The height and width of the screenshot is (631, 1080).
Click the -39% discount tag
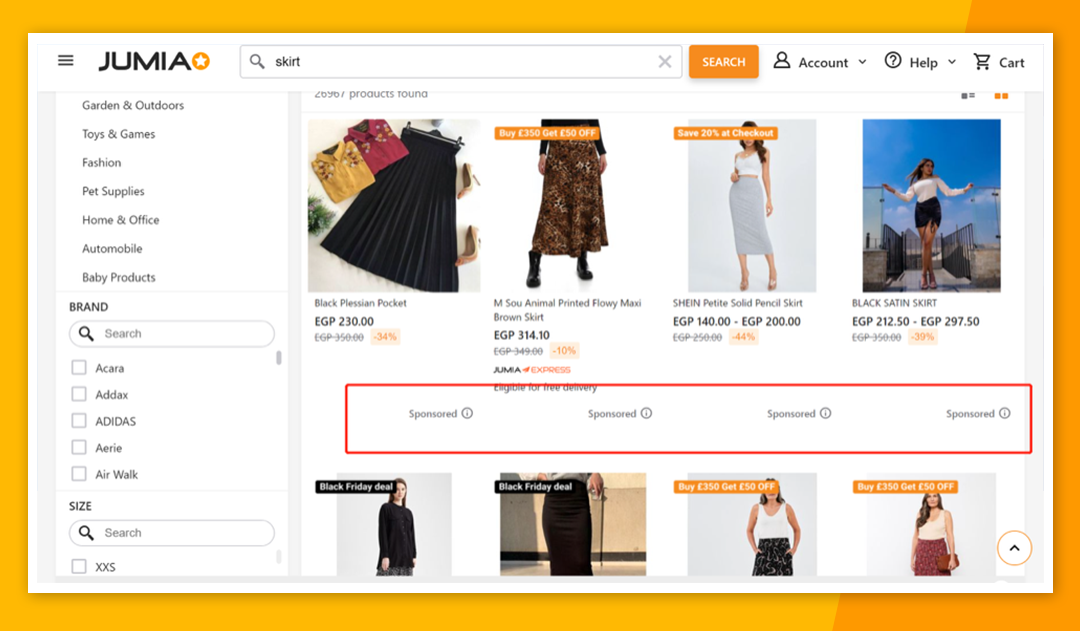(922, 337)
